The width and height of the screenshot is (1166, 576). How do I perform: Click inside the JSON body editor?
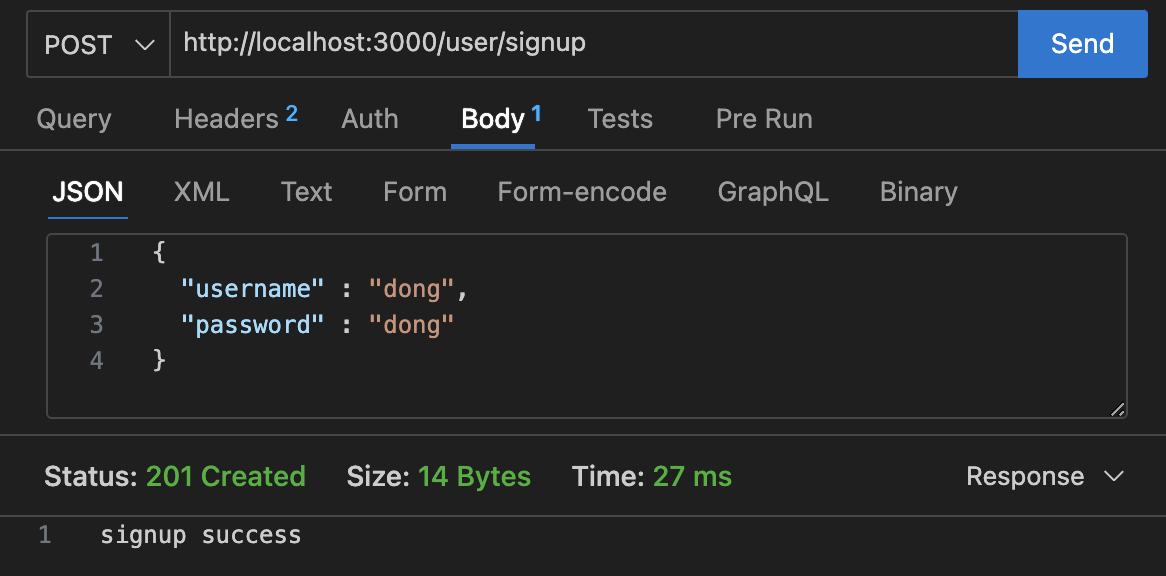587,326
